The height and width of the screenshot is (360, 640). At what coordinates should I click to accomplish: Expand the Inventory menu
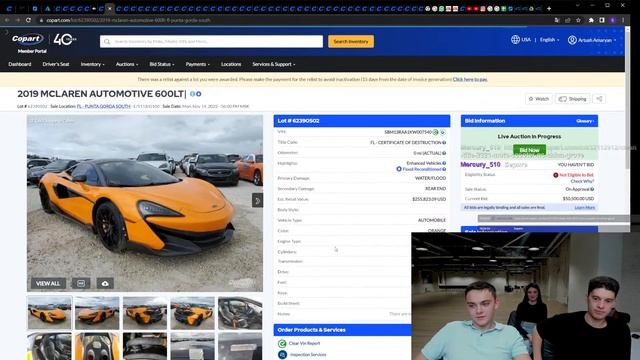92,64
